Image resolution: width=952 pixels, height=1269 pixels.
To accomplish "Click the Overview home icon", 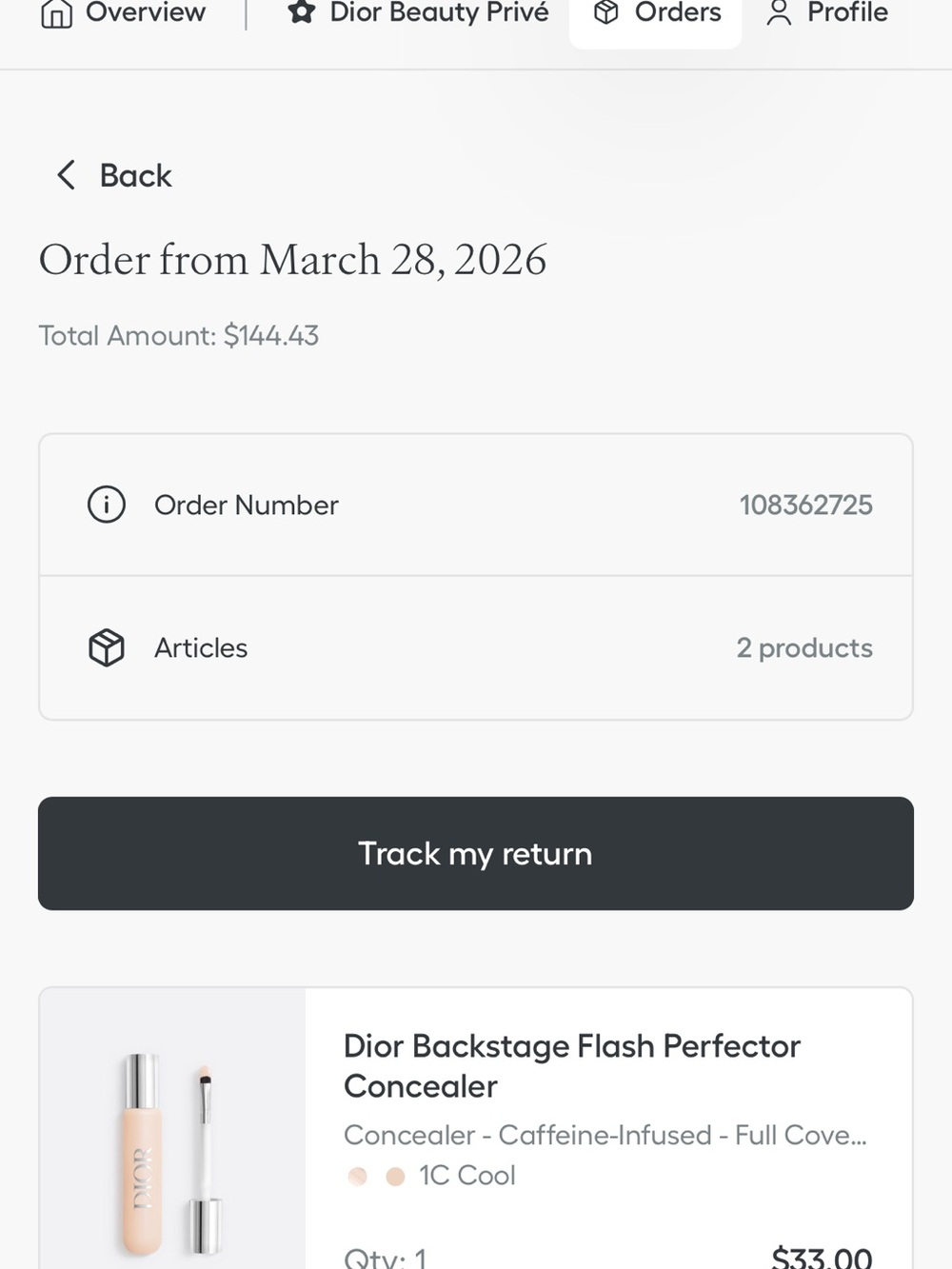I will [x=57, y=13].
